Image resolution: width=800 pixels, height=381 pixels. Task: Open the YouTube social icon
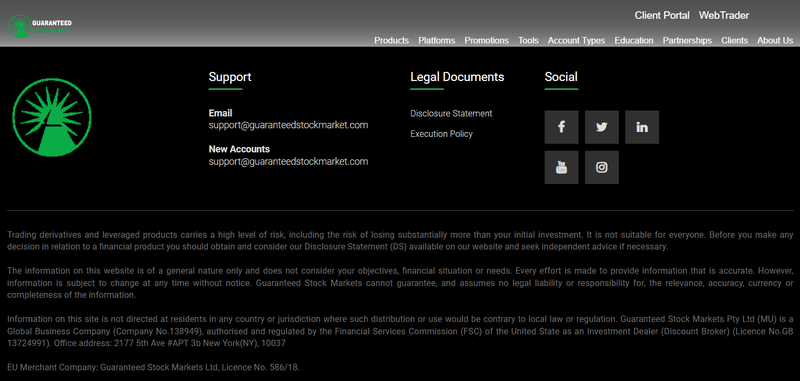tap(561, 167)
